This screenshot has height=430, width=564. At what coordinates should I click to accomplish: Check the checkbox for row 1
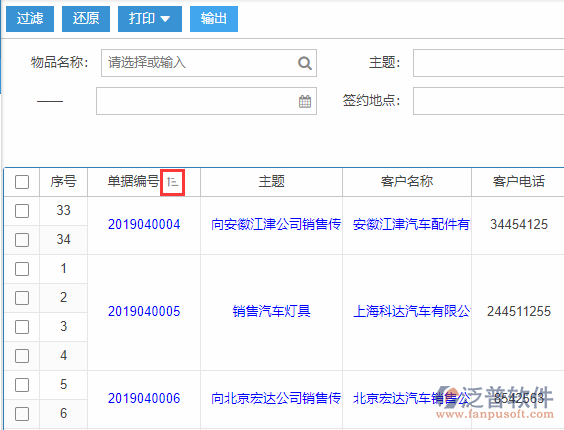click(x=22, y=269)
